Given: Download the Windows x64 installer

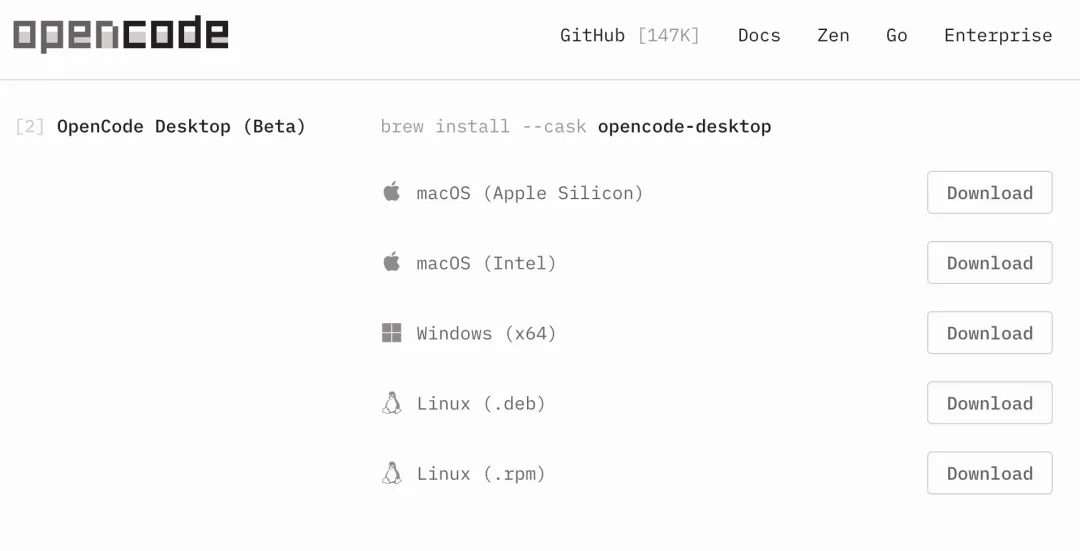Looking at the screenshot, I should (989, 333).
